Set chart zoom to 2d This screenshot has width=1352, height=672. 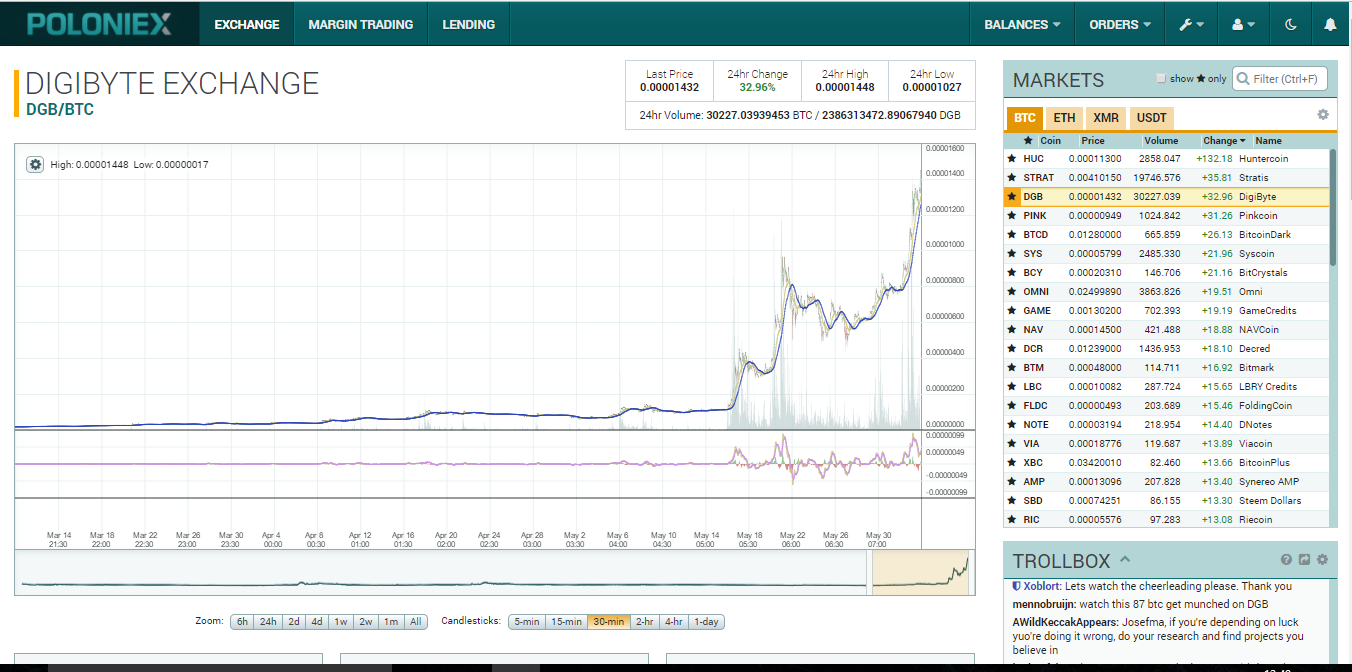point(294,622)
